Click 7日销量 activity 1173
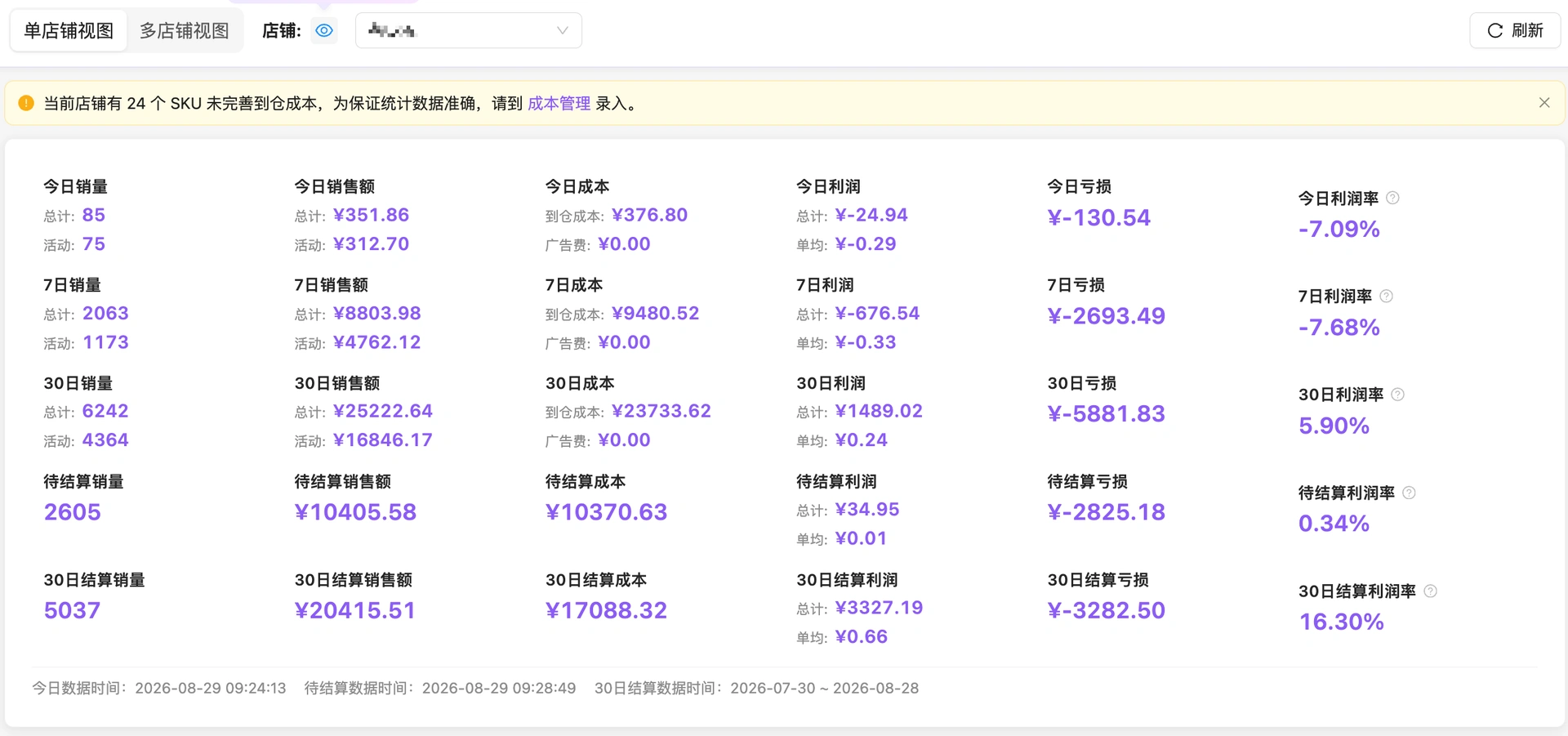Viewport: 1568px width, 736px height. tap(105, 342)
